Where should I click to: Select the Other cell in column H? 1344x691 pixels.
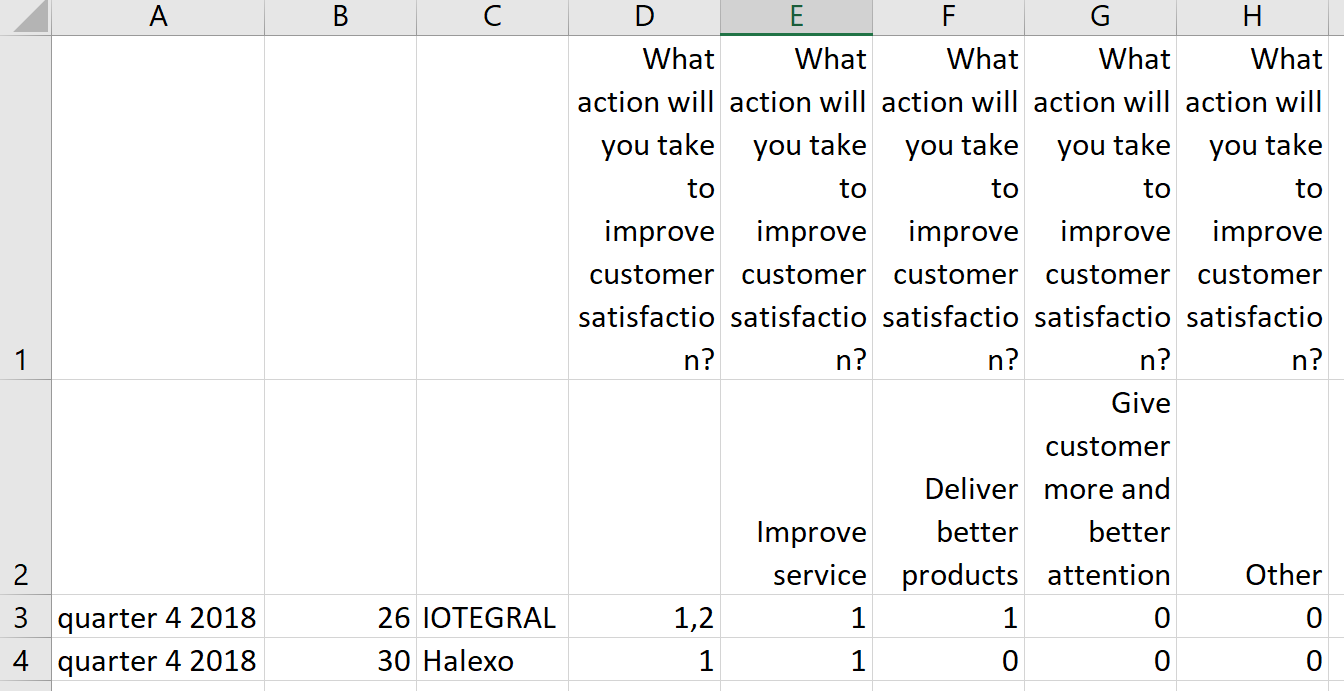1253,487
